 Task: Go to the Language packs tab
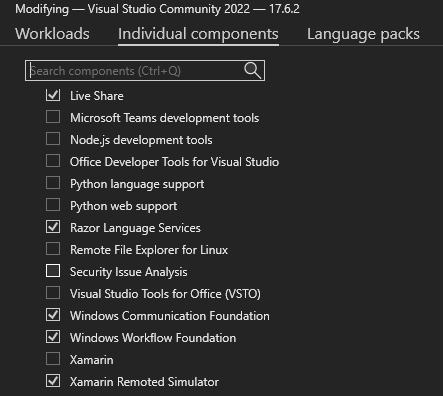tap(363, 34)
